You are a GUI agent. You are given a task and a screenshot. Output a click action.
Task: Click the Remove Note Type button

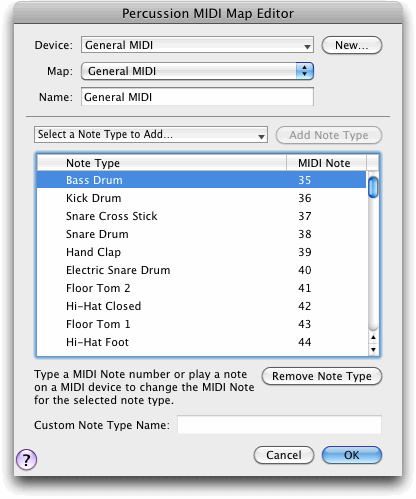pos(322,376)
